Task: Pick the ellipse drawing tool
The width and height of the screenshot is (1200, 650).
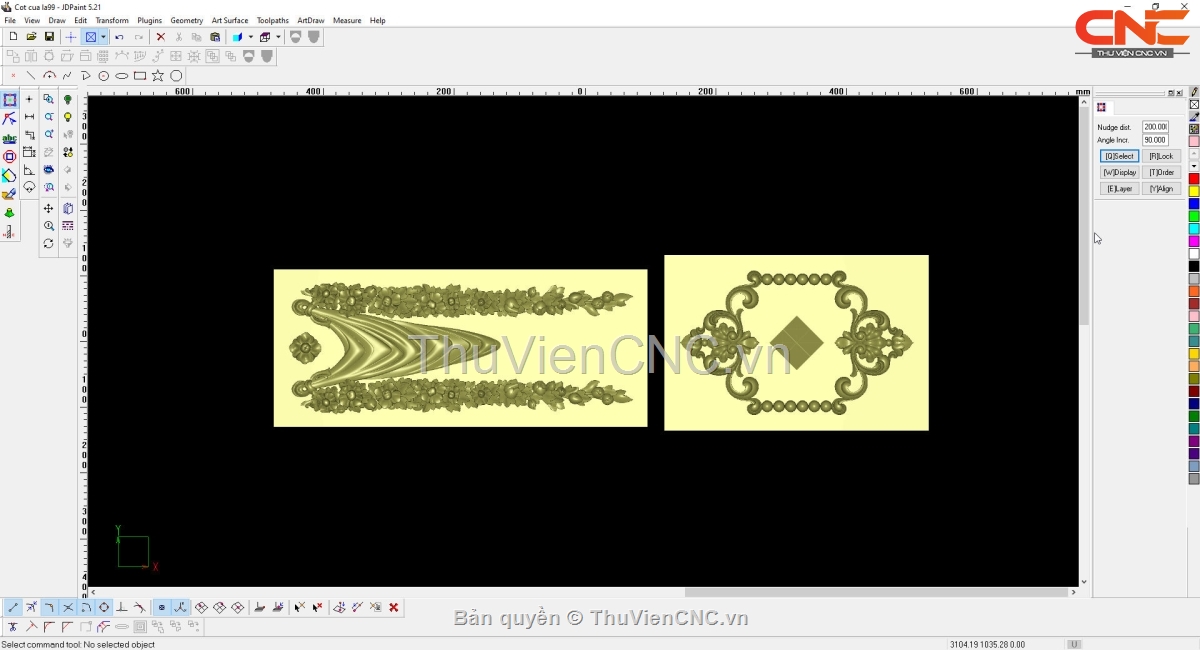Action: 122,76
